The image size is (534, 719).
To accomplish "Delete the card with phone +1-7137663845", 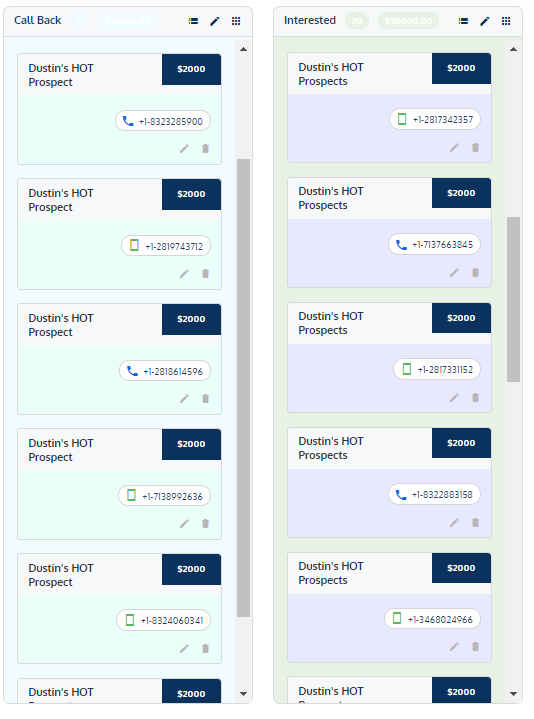I will [475, 272].
